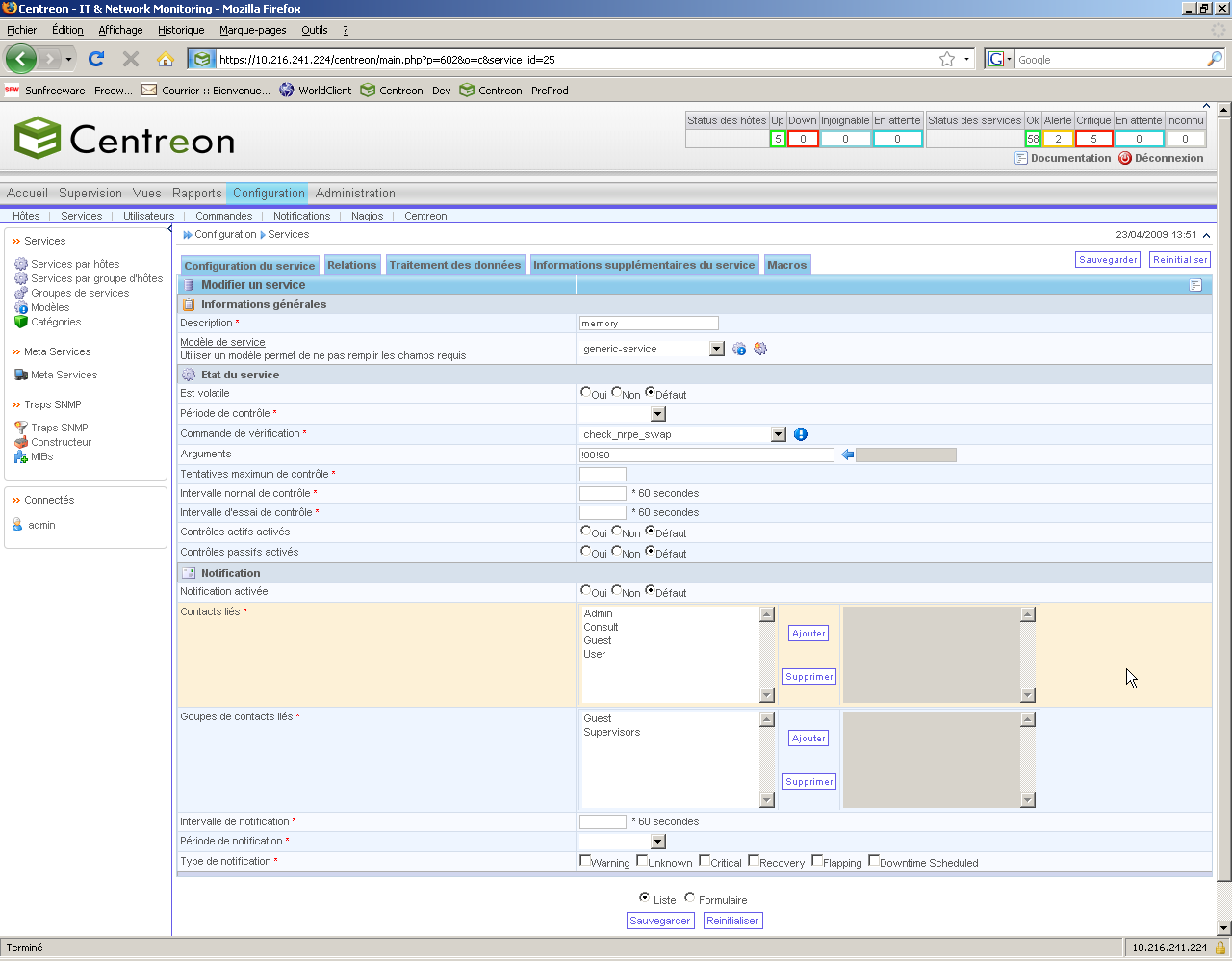Open the Supervision main menu

[90, 193]
